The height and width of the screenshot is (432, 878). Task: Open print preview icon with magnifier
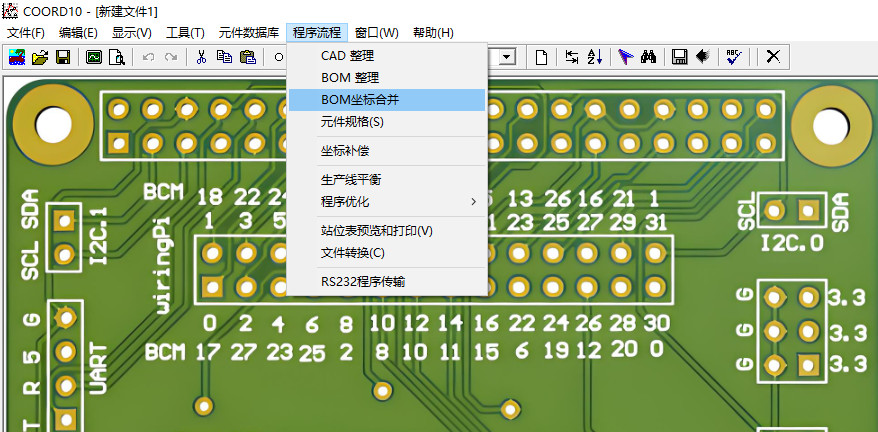tap(116, 57)
